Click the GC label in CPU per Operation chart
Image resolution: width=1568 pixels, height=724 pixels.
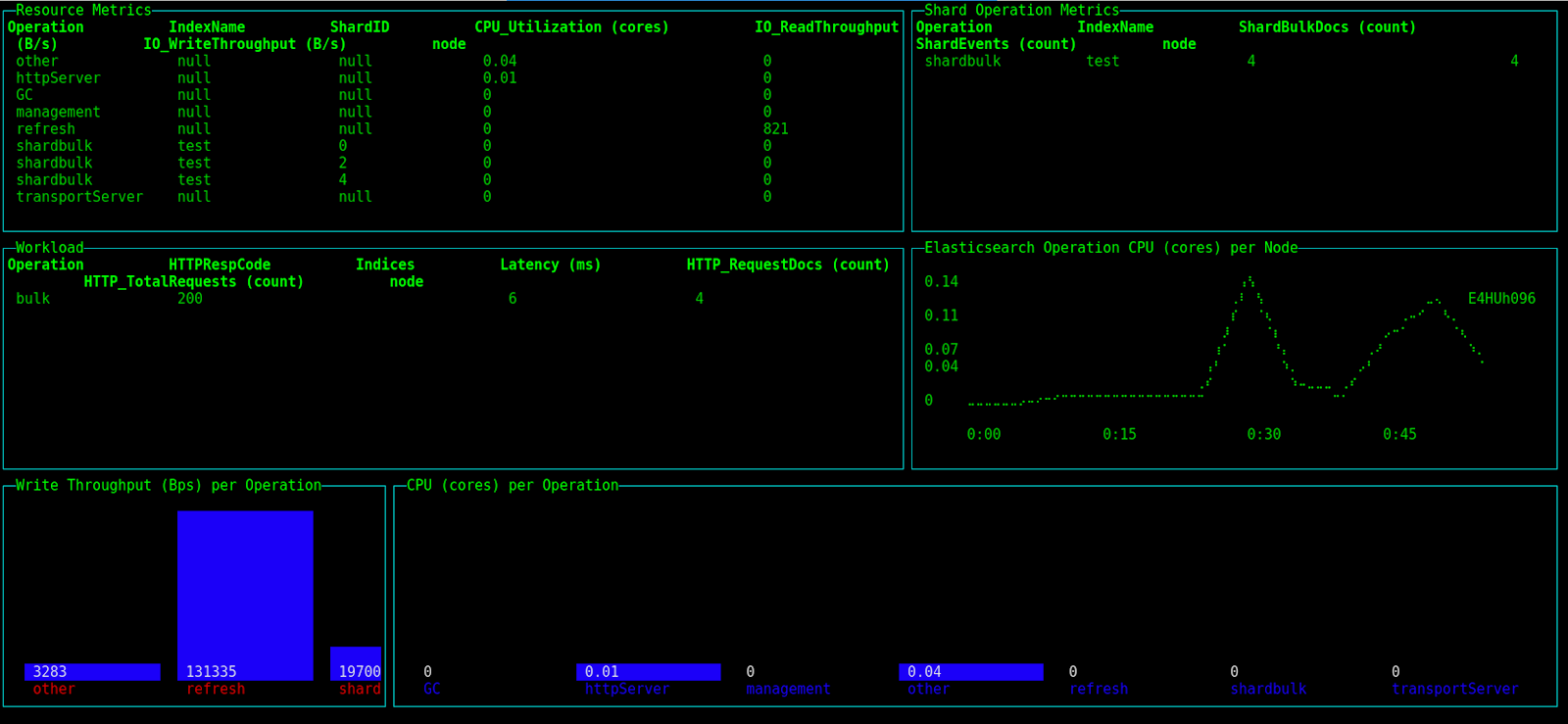pos(432,690)
